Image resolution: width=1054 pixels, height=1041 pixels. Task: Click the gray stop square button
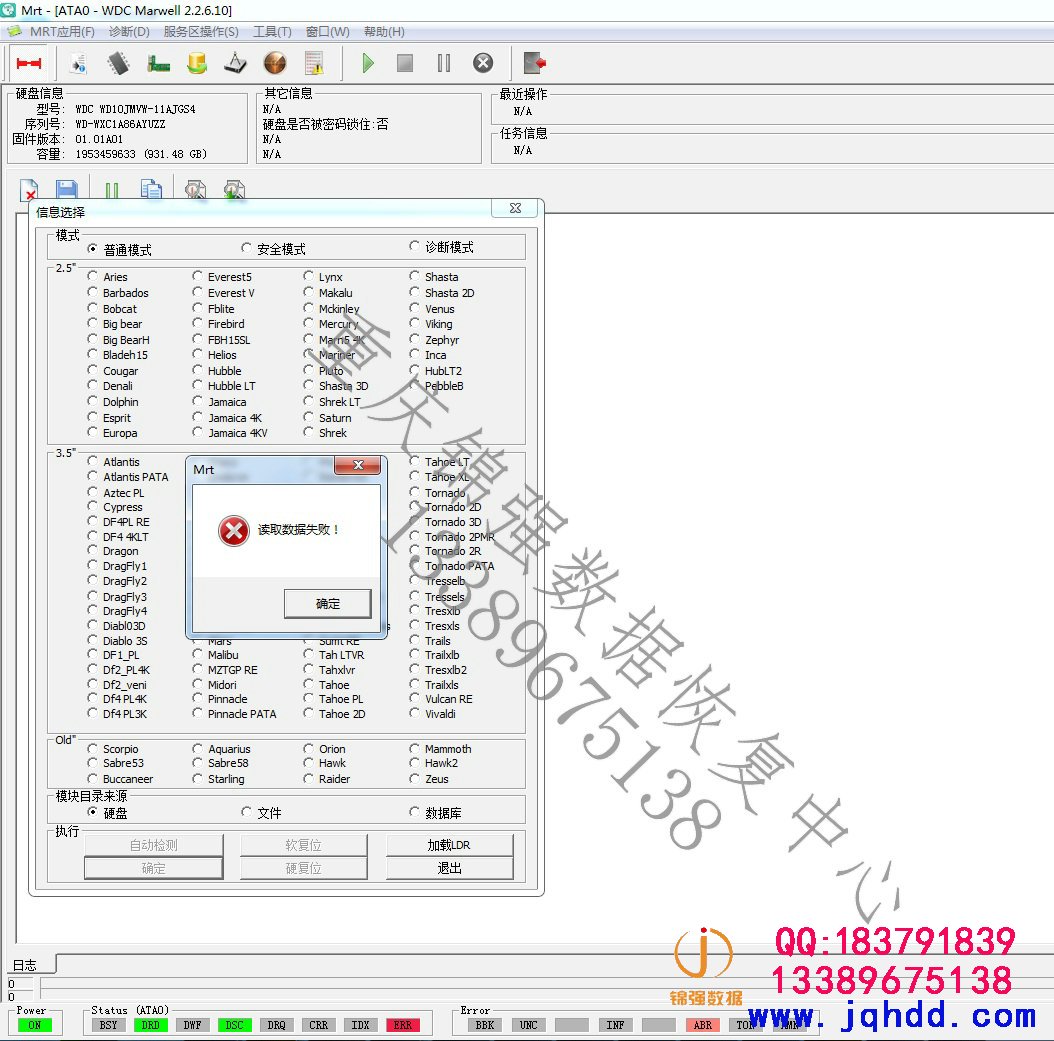coord(405,63)
